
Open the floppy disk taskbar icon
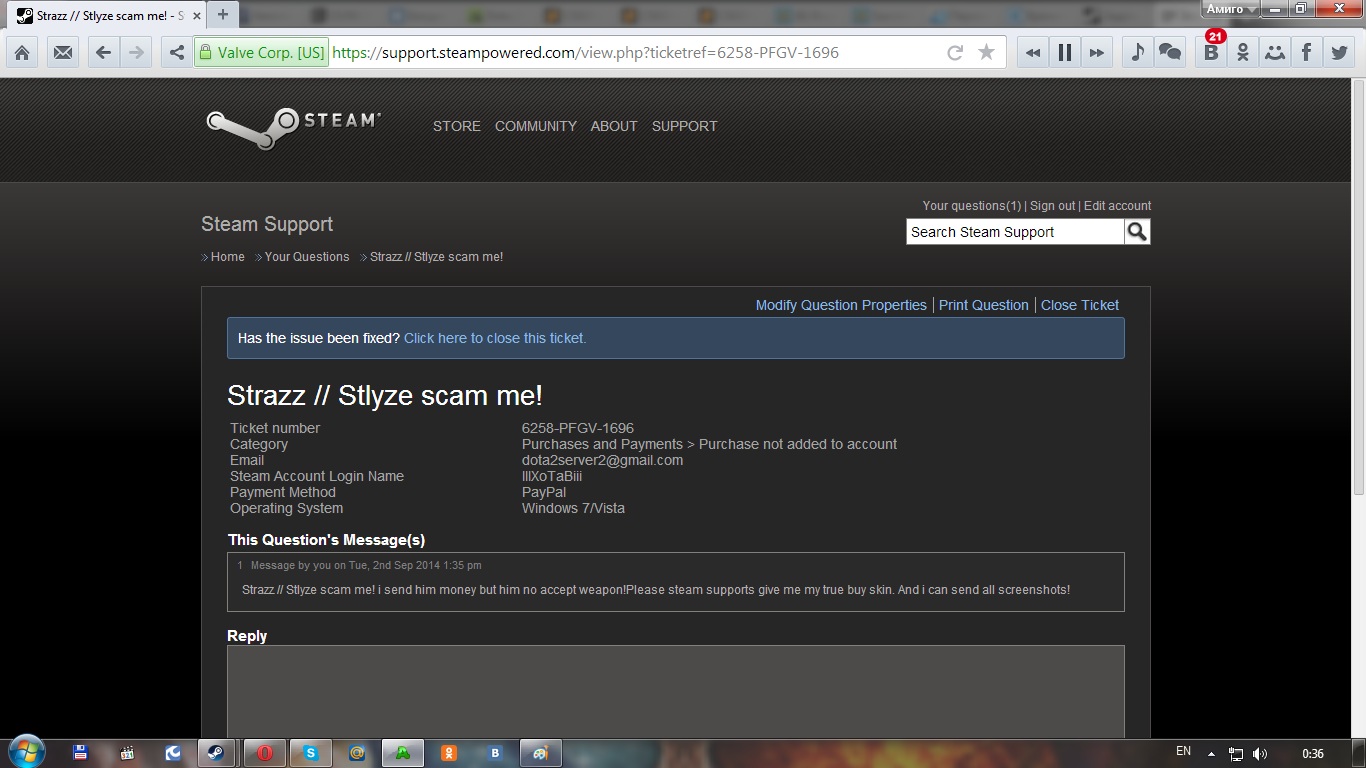80,753
